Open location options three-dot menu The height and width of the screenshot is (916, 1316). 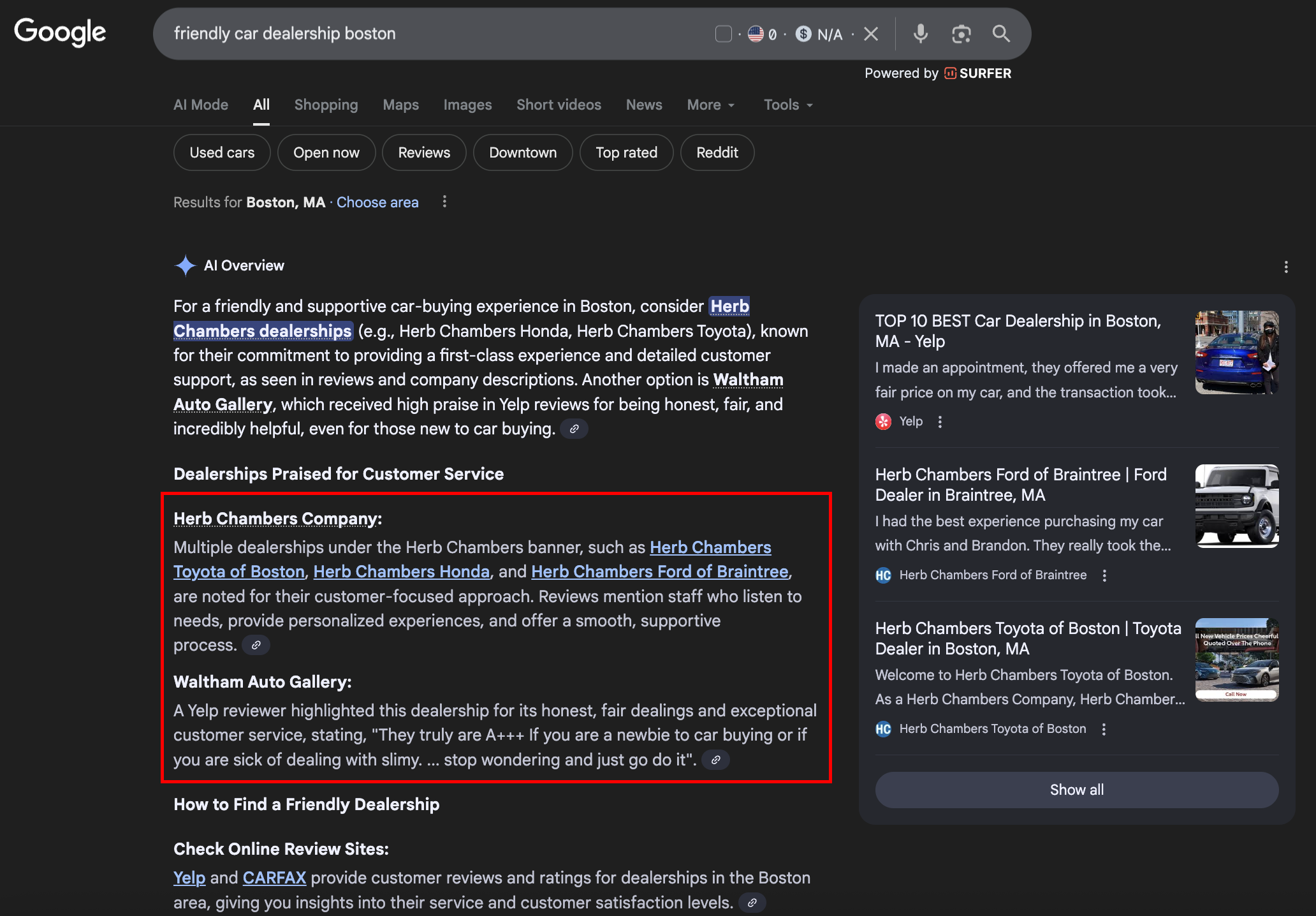coord(444,202)
